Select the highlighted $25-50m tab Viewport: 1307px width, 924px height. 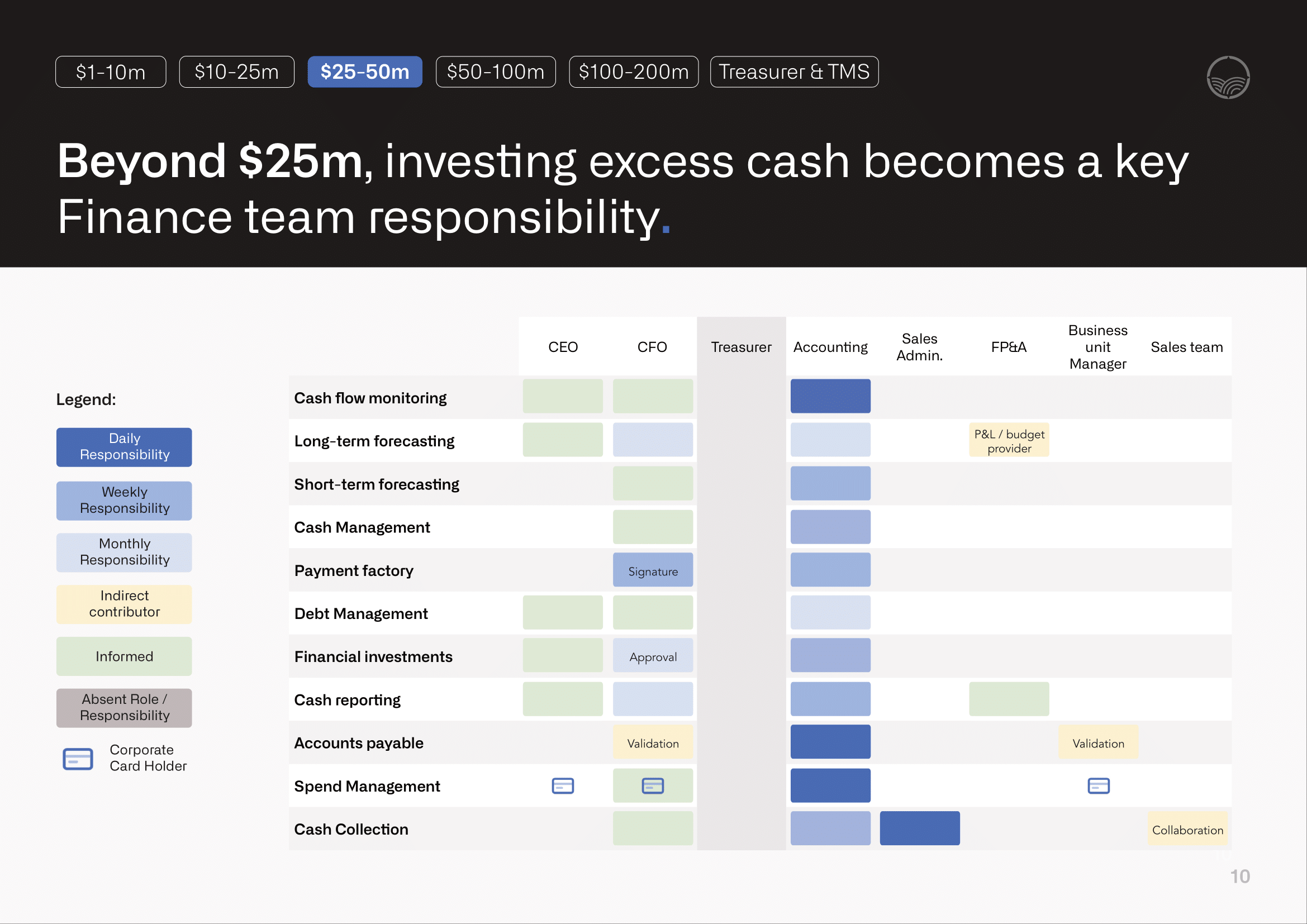coord(365,72)
